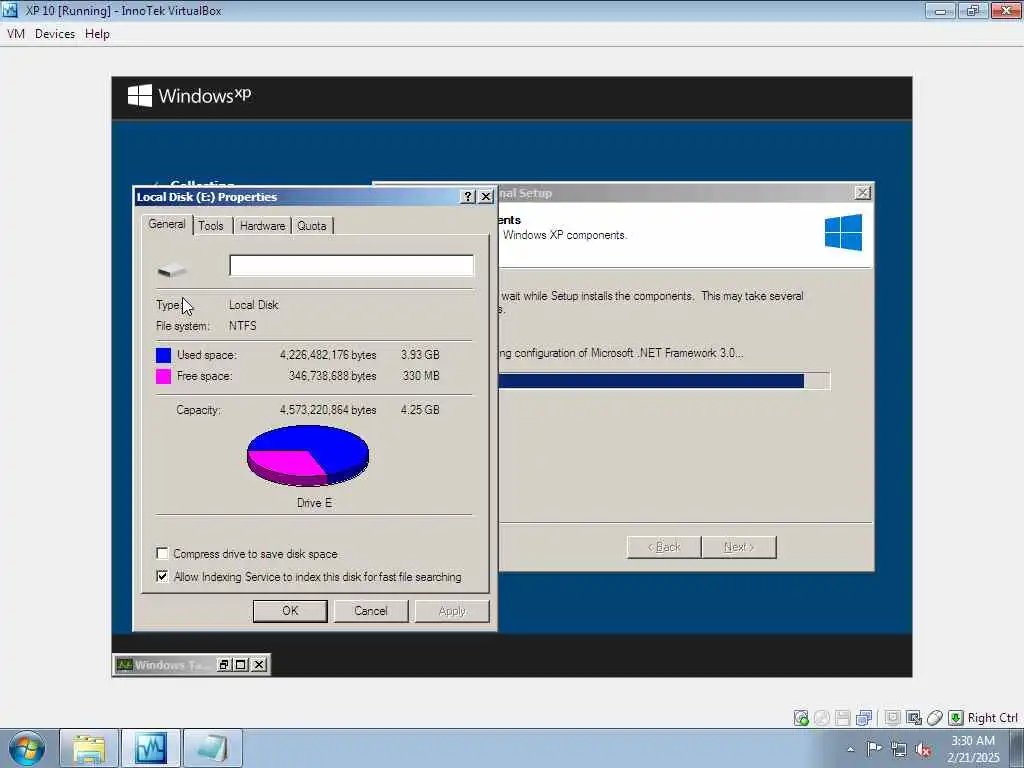The height and width of the screenshot is (768, 1024).
Task: Click the drive icon in General tab
Action: [x=172, y=269]
